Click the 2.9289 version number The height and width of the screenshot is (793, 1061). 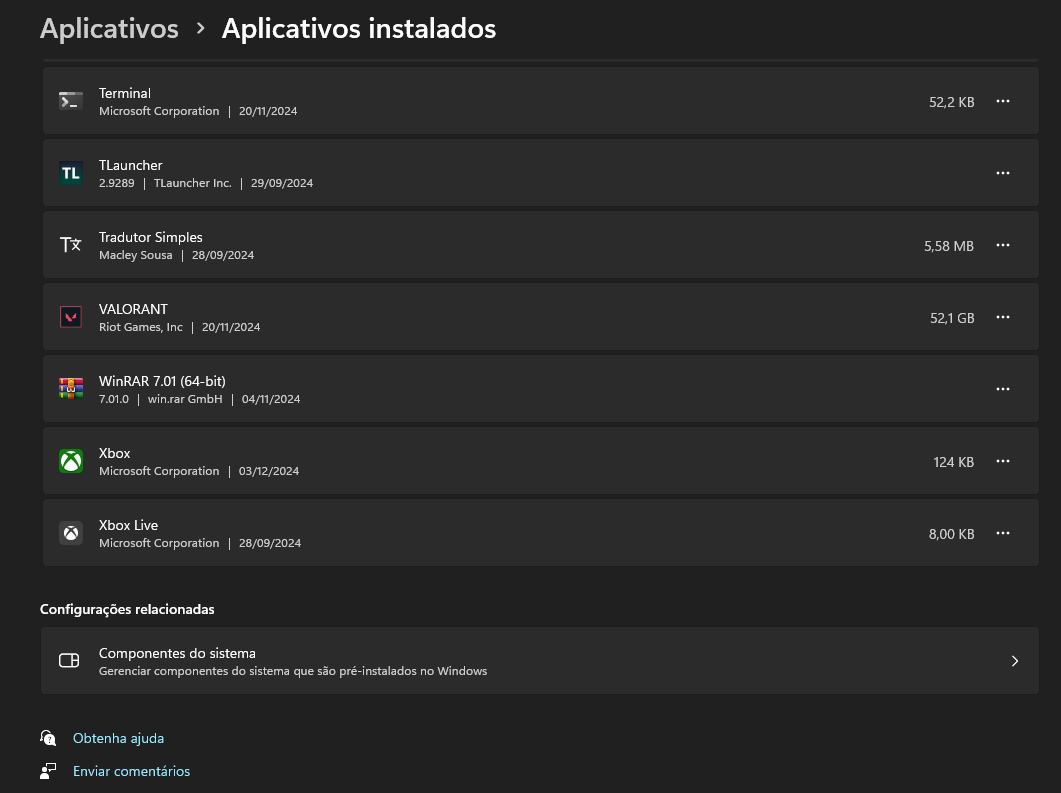coord(116,183)
